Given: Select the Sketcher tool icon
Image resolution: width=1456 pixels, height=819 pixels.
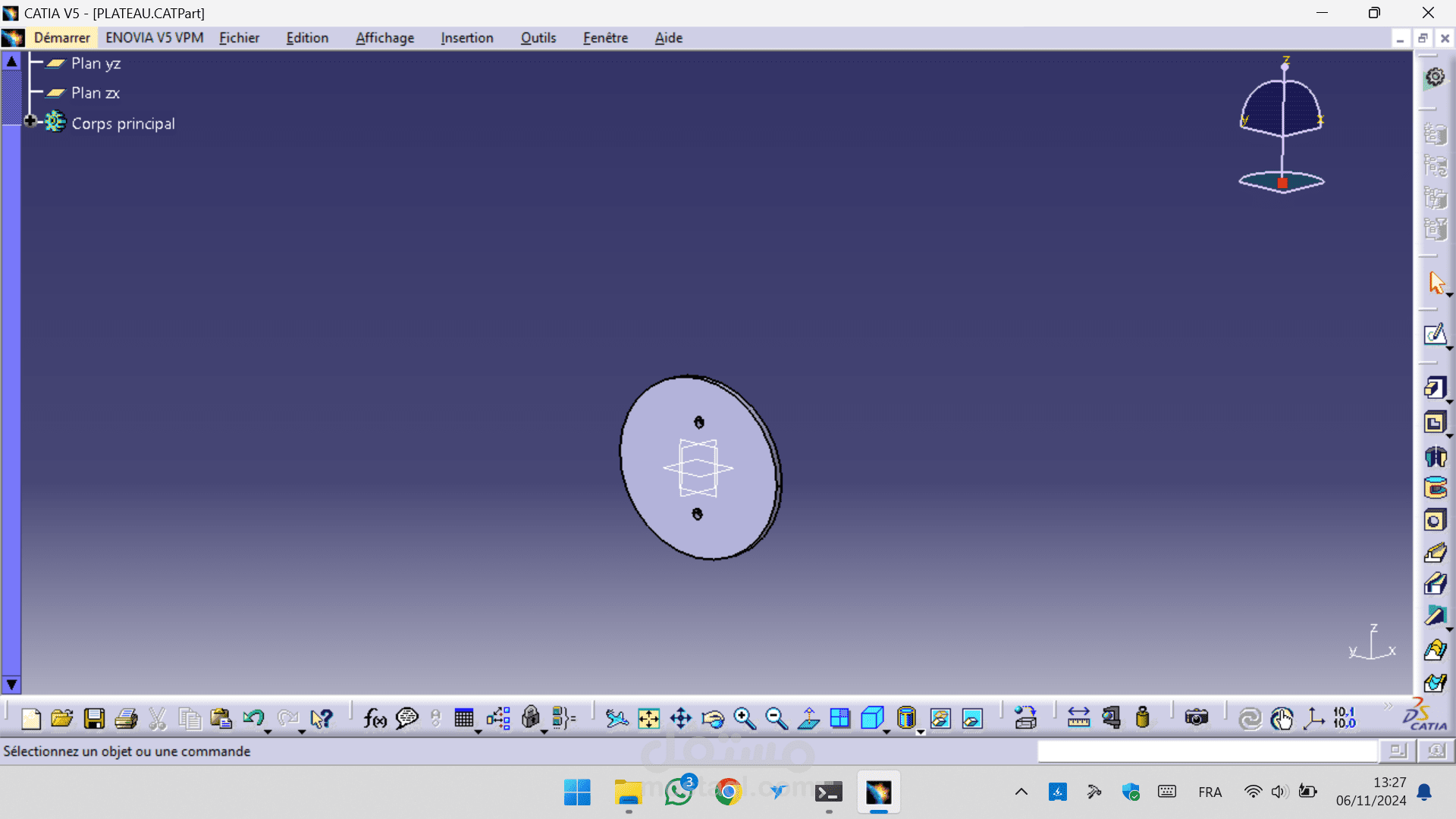Looking at the screenshot, I should (1435, 334).
